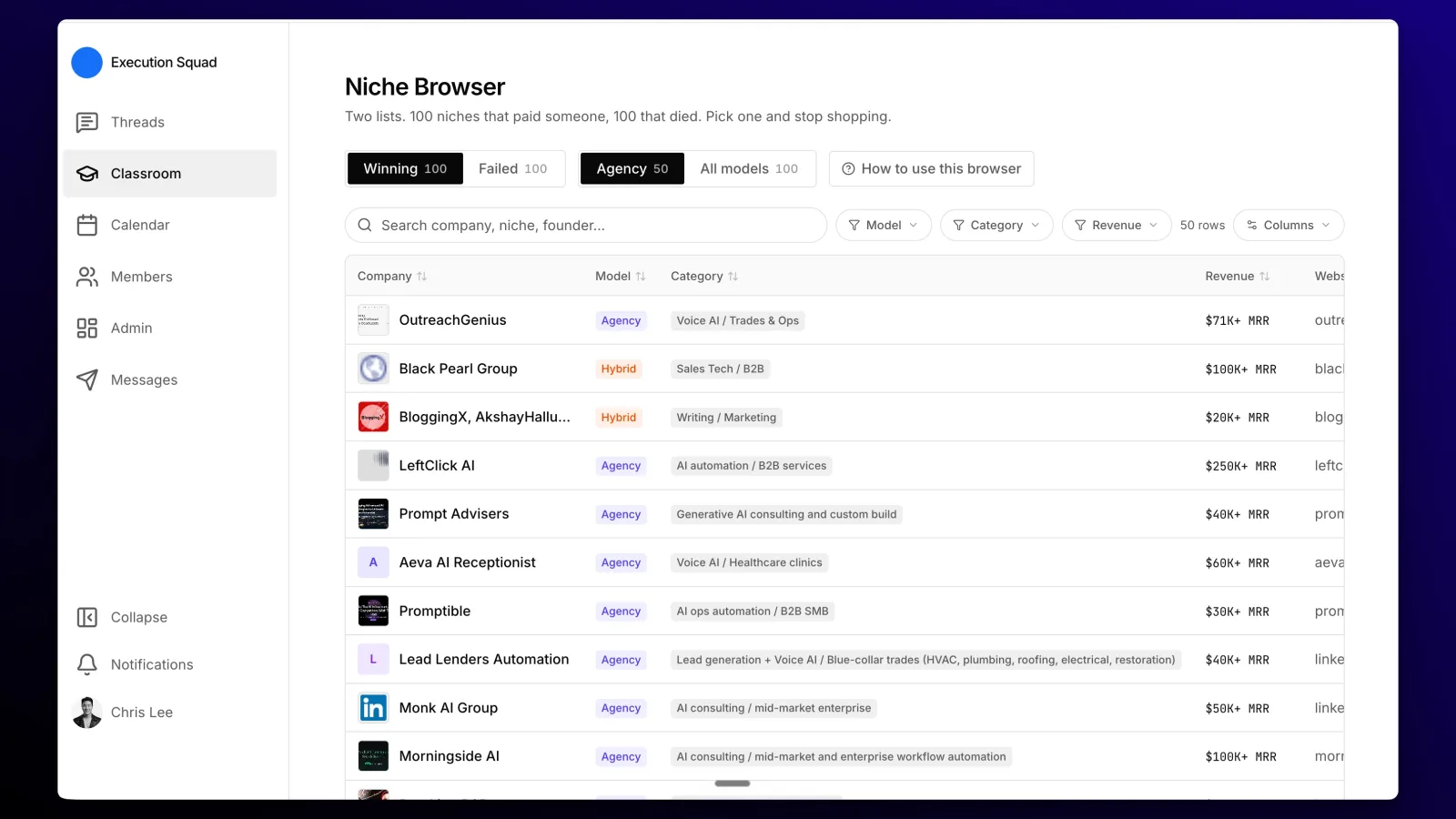Open Admin page
Screen dimensions: 1456x819
click(x=131, y=329)
